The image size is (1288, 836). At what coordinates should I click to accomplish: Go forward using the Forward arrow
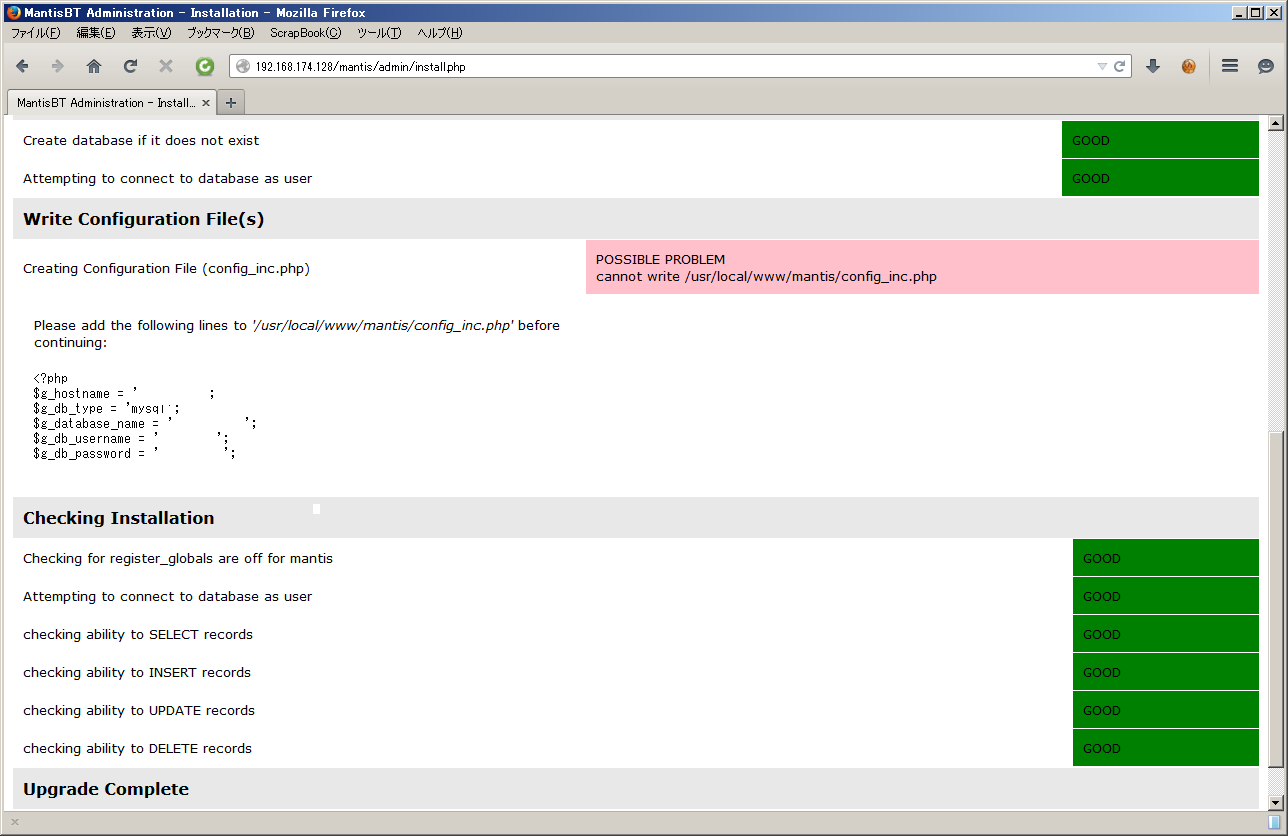tap(58, 66)
